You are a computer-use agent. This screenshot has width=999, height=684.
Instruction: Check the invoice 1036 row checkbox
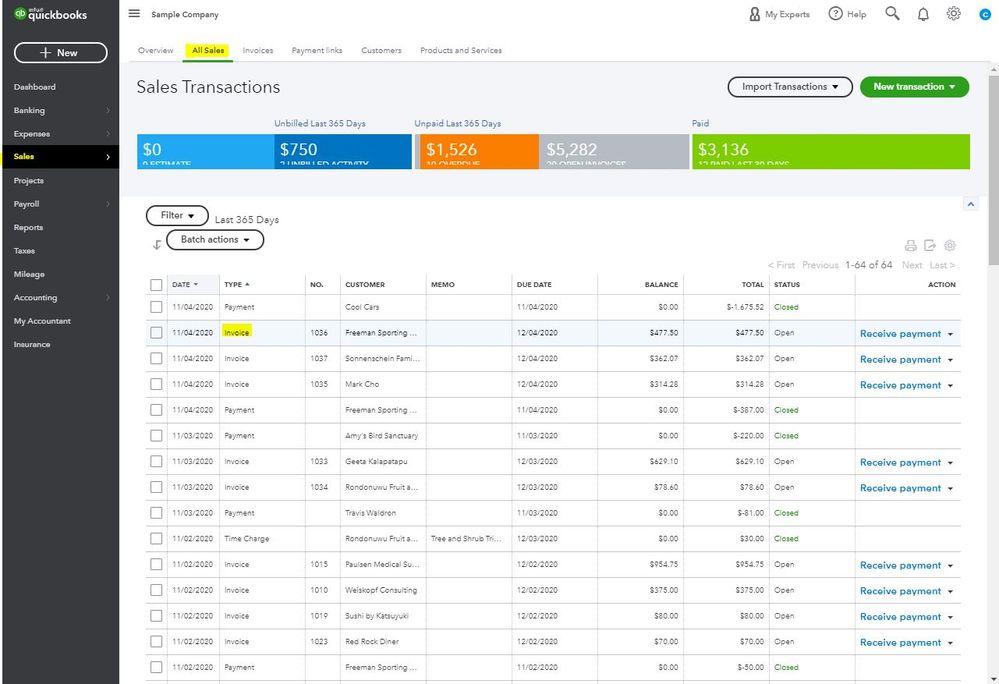[x=156, y=332]
